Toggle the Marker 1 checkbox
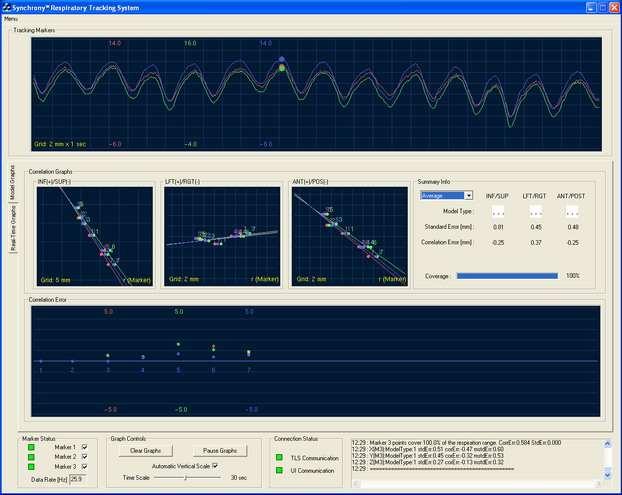This screenshot has width=622, height=495. click(84, 447)
